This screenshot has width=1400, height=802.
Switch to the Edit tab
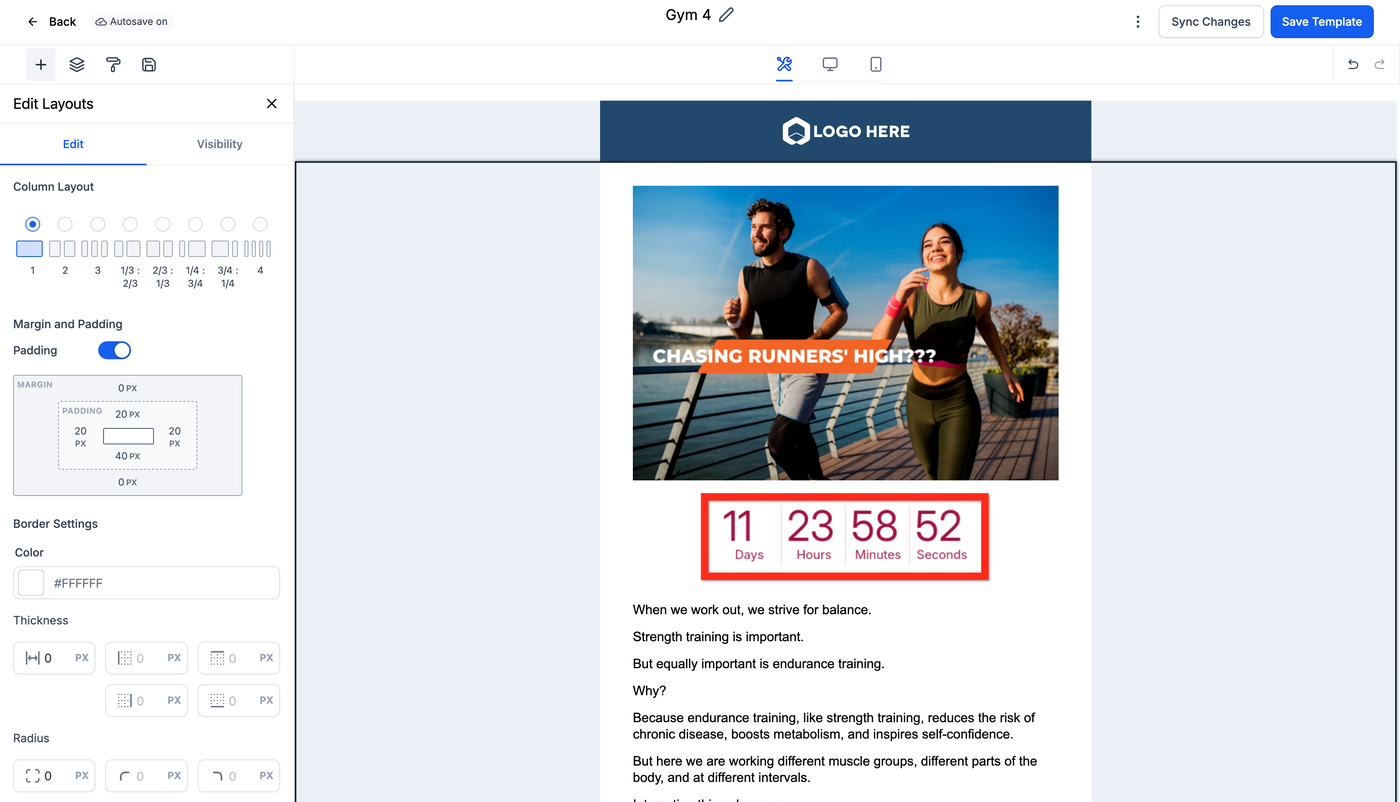coord(73,144)
